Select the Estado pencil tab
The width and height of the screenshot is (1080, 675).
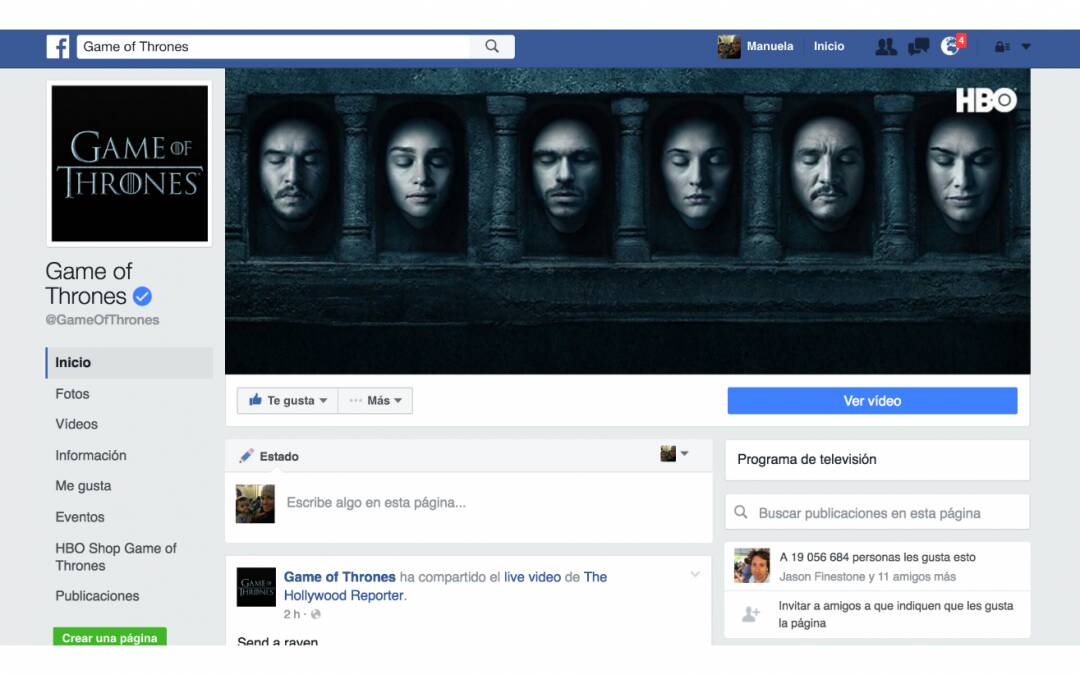(x=269, y=456)
